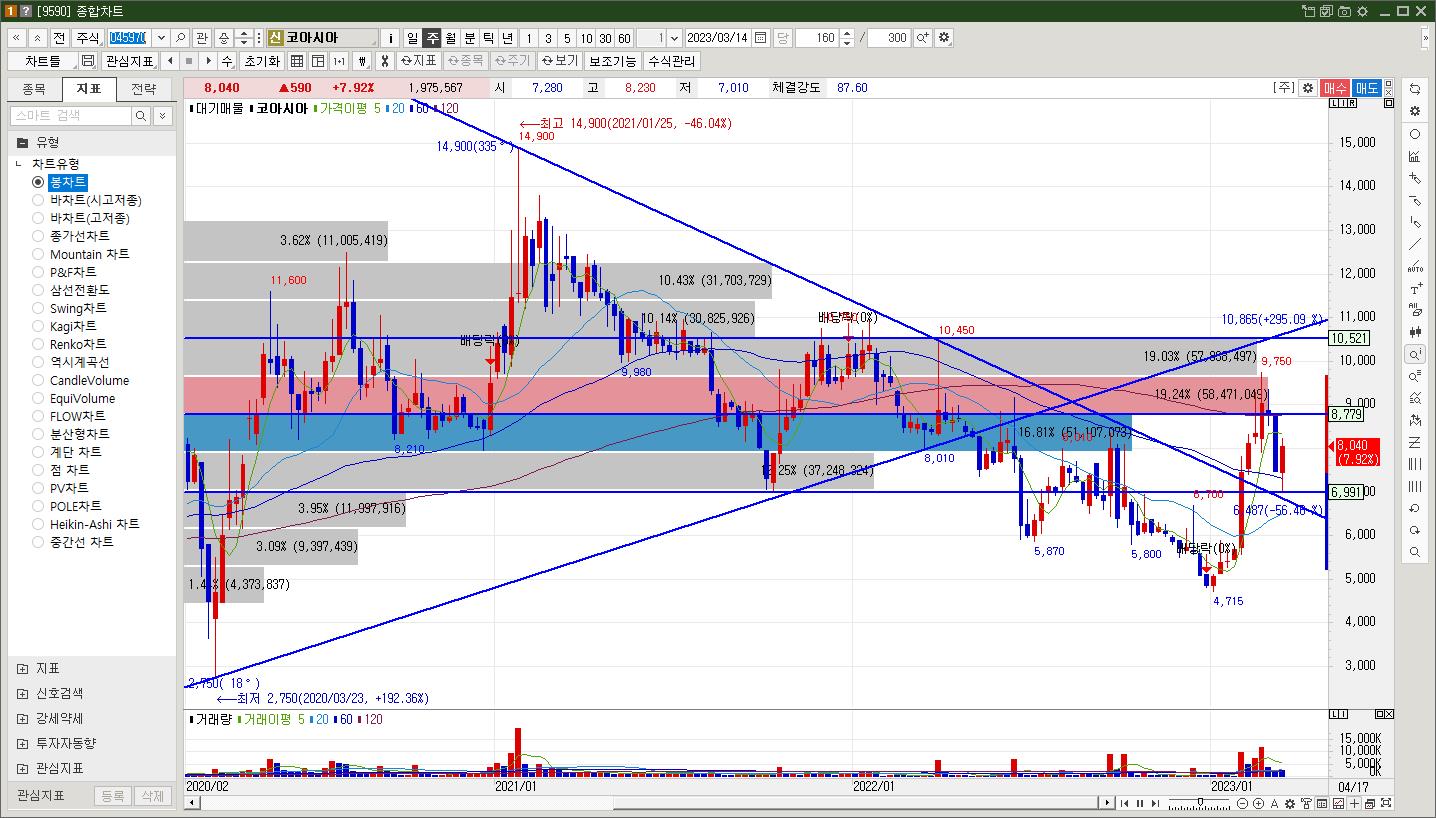Expand the 신호검색 tree section
Viewport: 1436px width, 818px height.
(x=22, y=693)
